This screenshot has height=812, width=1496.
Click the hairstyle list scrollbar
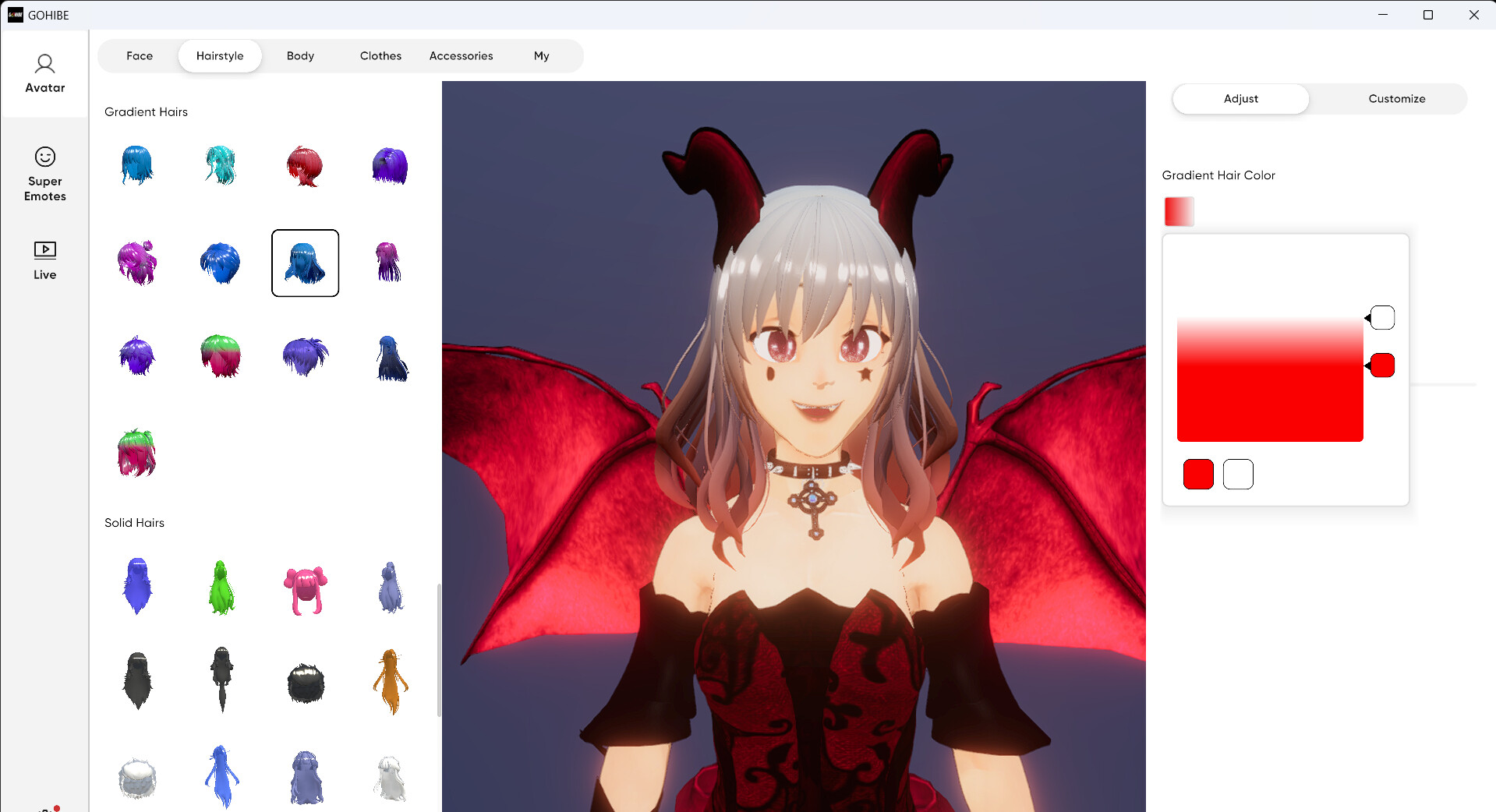(439, 650)
